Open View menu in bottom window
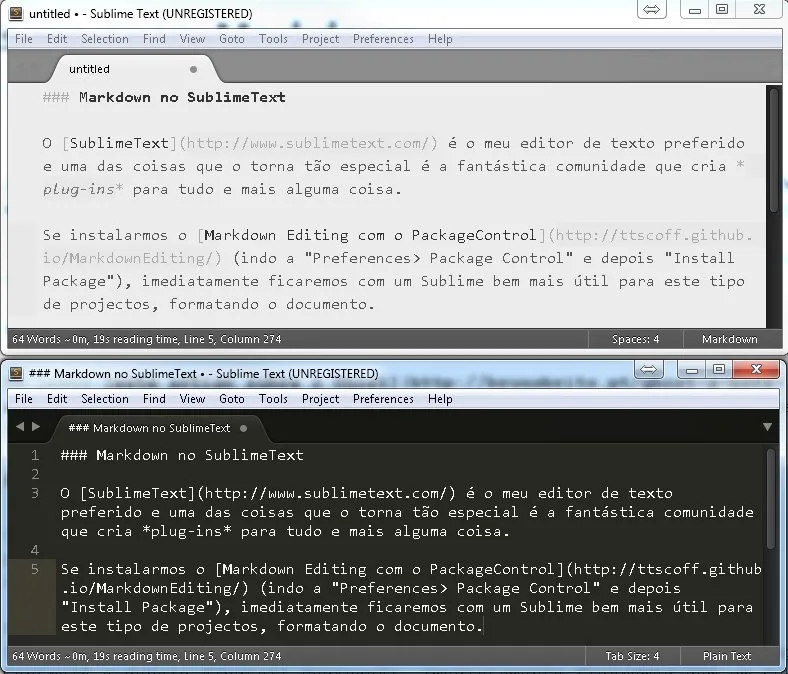 coord(192,399)
